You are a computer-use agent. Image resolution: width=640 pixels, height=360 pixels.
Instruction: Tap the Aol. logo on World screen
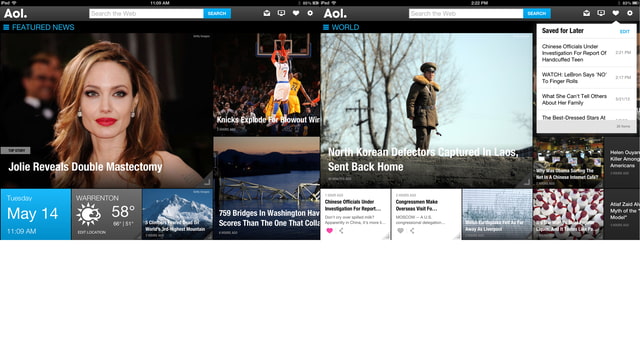(x=335, y=13)
